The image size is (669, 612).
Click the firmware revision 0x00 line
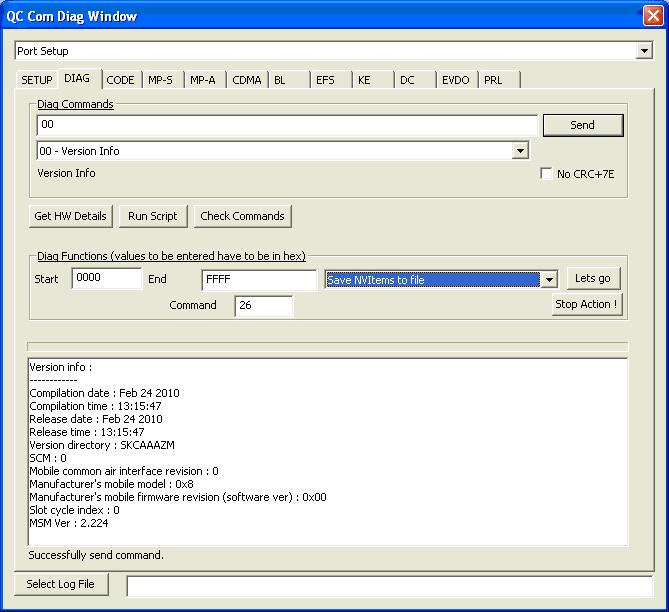pos(178,497)
